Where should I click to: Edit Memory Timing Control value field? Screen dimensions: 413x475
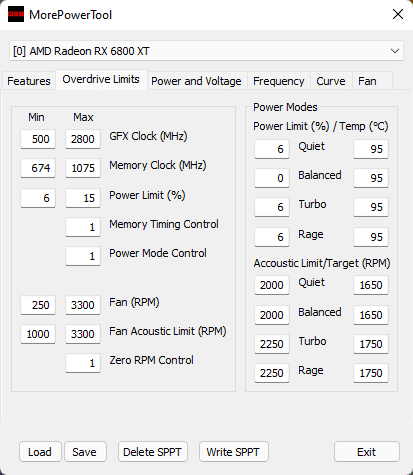(x=83, y=227)
